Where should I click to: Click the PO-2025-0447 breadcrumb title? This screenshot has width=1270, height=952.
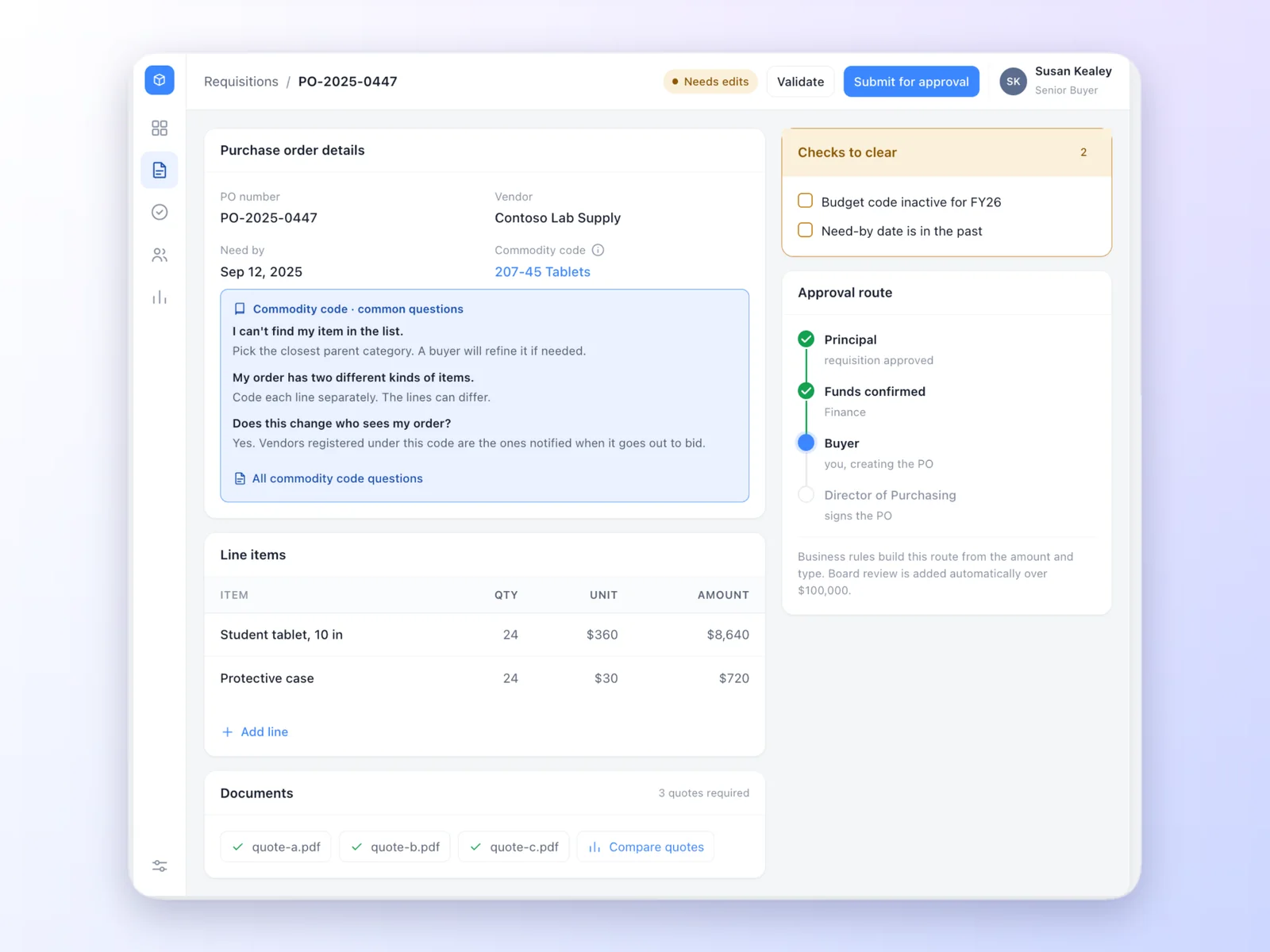click(x=348, y=82)
